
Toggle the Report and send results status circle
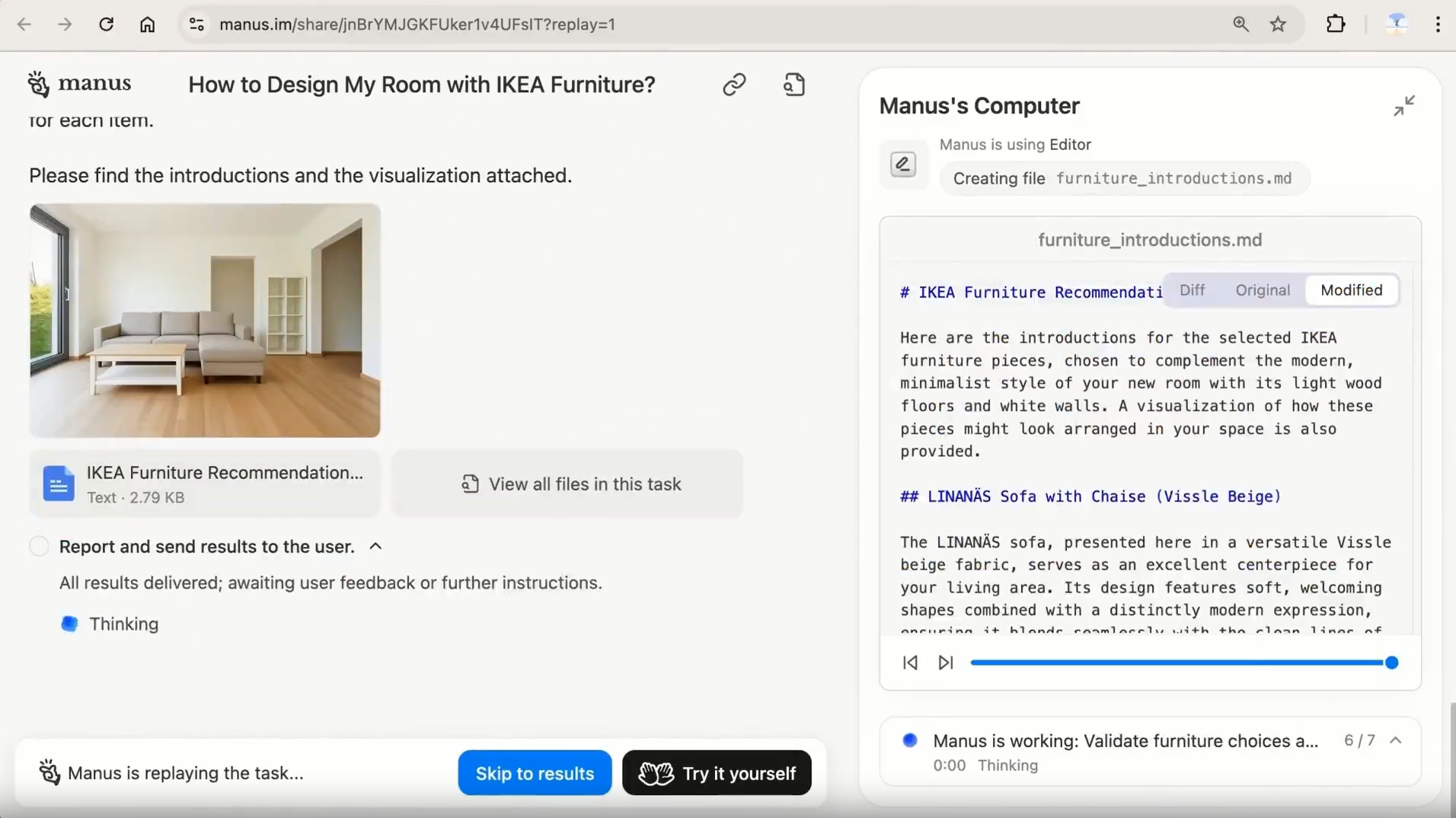[39, 546]
